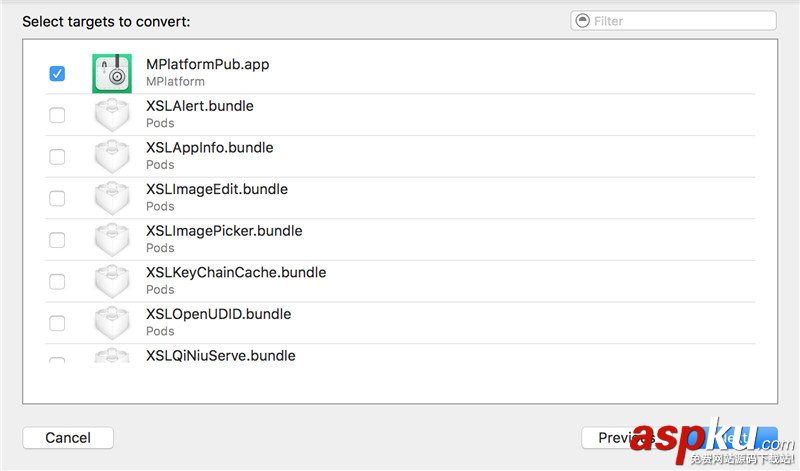Select the XSLKeyChainCache.bundle row name

coord(236,273)
